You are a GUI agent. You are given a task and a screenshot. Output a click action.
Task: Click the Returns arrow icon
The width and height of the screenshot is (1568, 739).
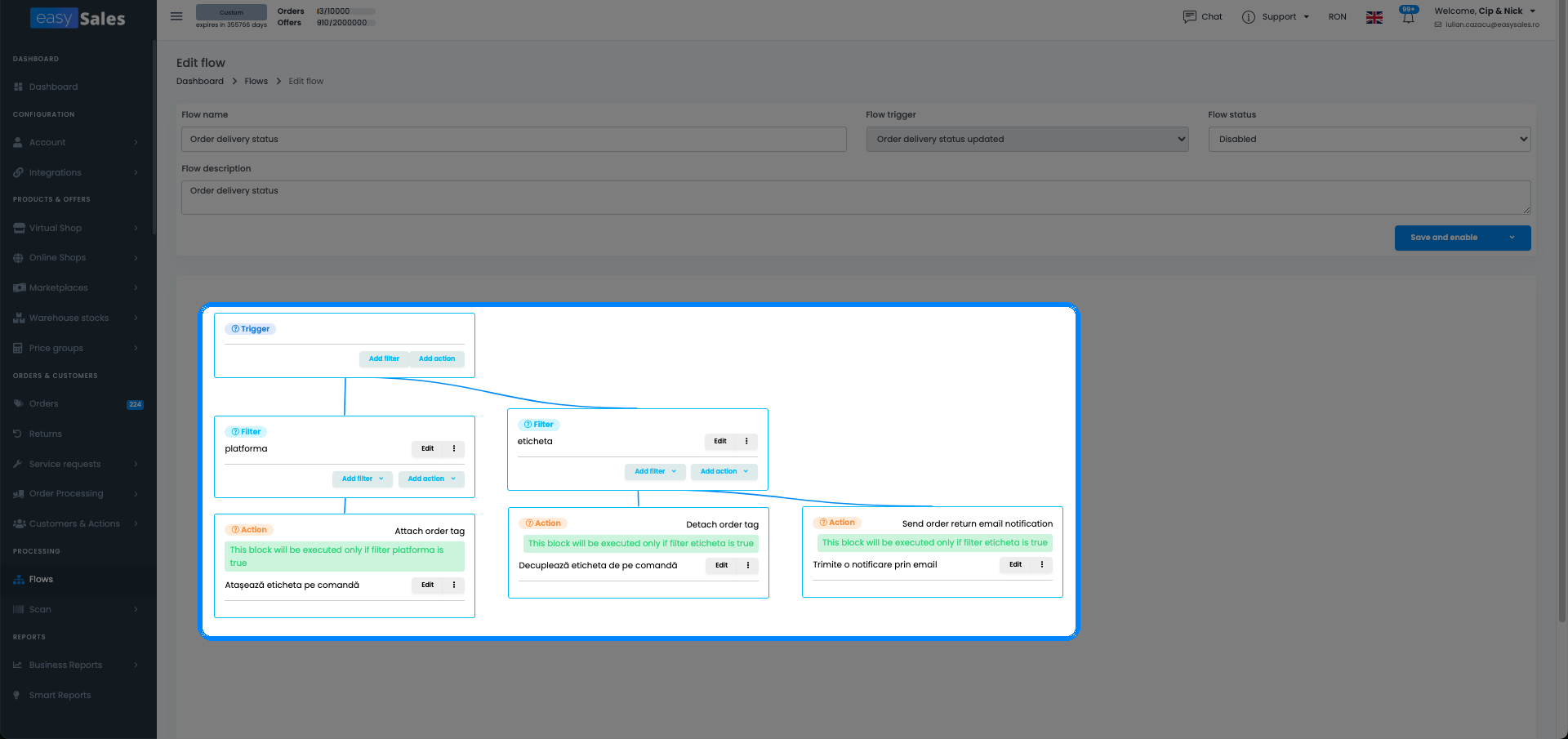click(x=18, y=434)
